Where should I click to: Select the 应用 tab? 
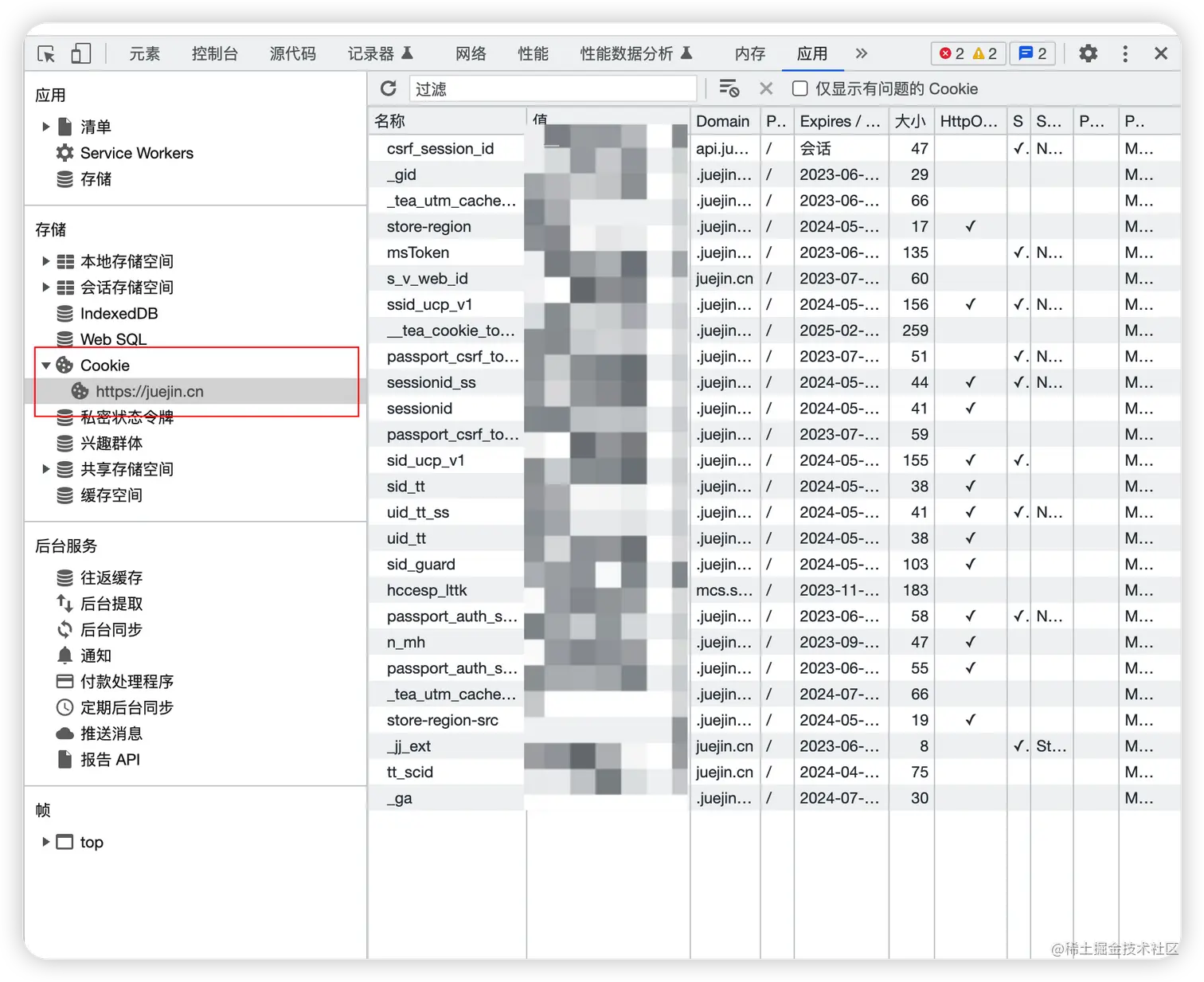(x=812, y=53)
